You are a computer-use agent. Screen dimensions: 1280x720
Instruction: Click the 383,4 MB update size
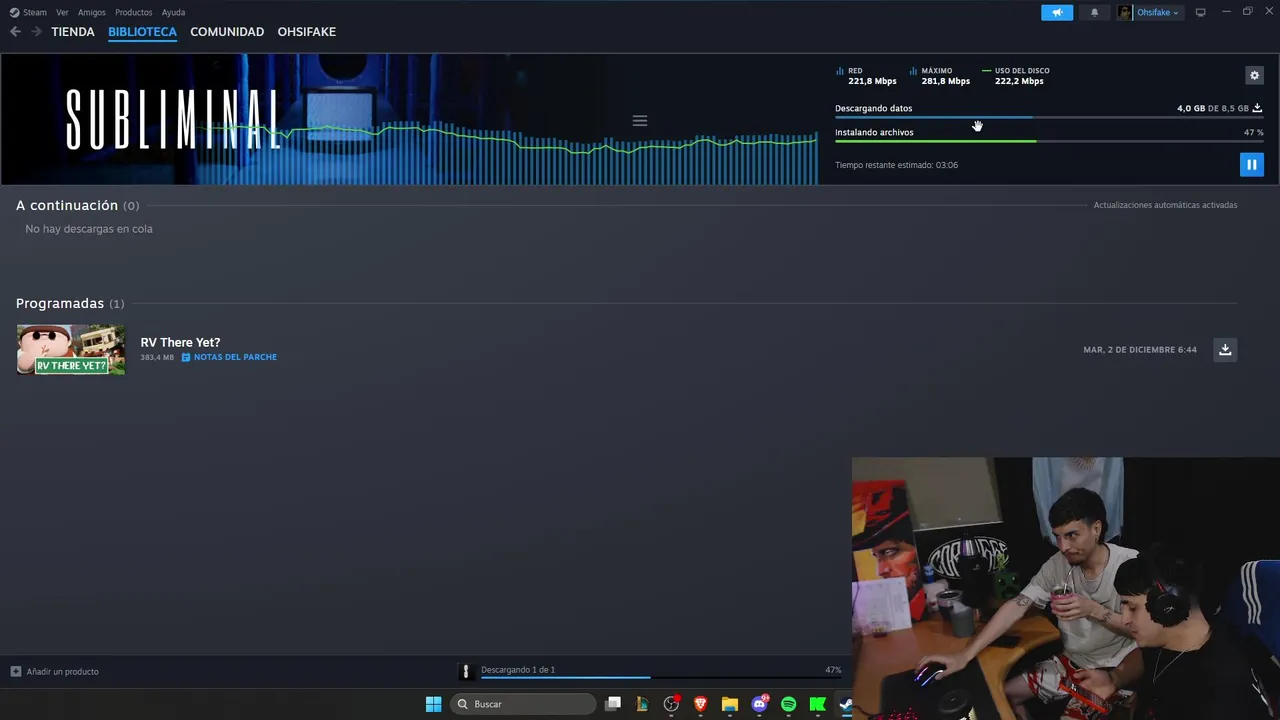(157, 357)
